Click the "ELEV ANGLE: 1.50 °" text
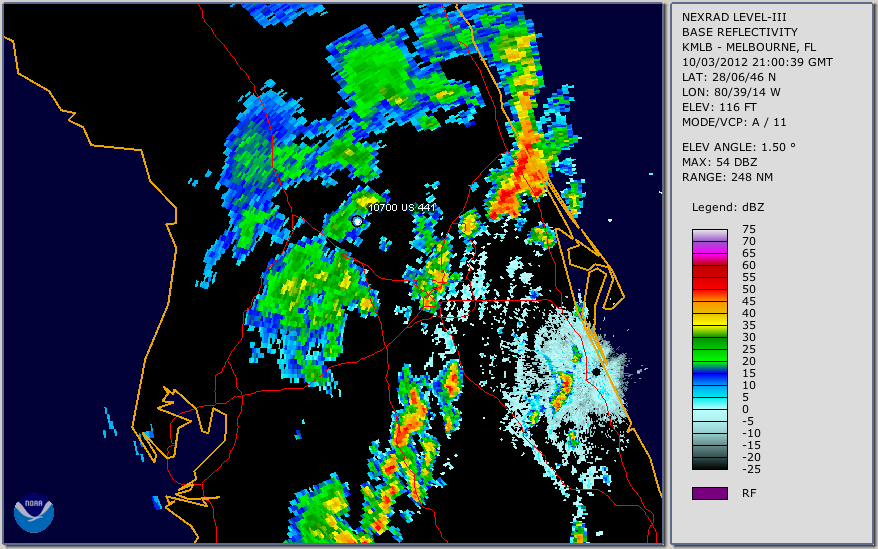Image resolution: width=878 pixels, height=549 pixels. [739, 147]
